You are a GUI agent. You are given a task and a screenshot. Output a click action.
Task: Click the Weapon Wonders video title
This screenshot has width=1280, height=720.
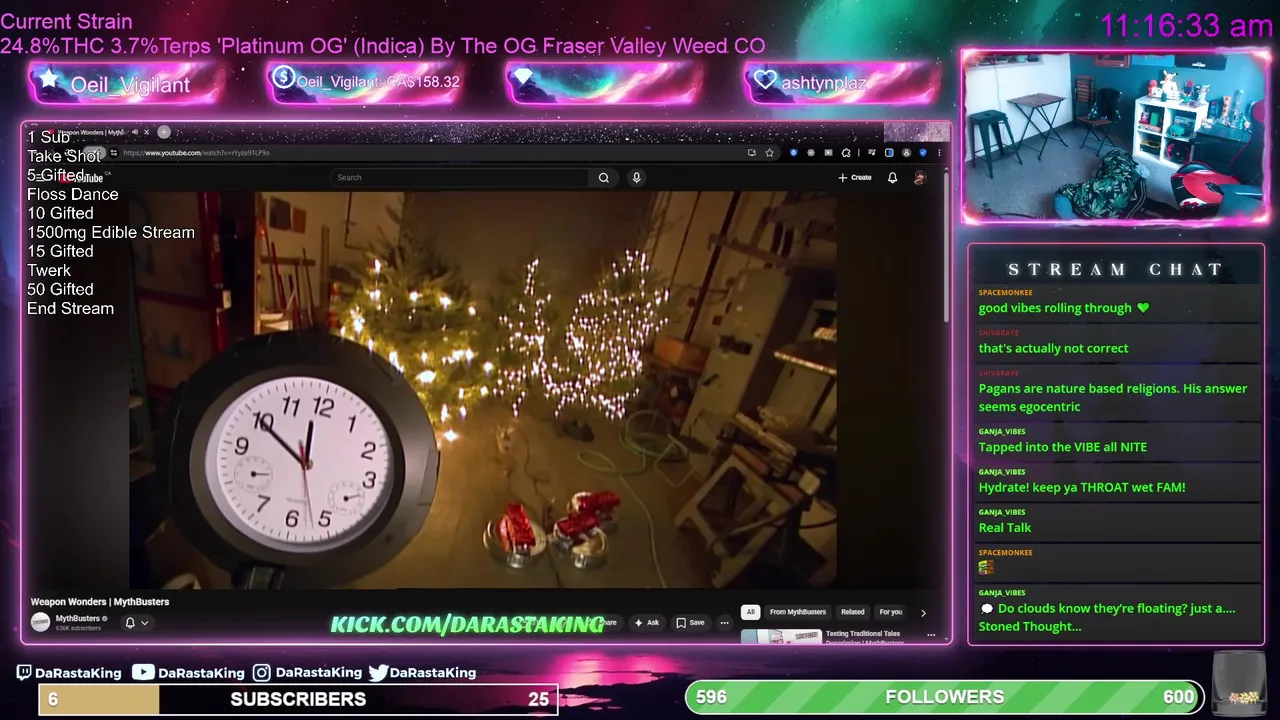pyautogui.click(x=100, y=602)
